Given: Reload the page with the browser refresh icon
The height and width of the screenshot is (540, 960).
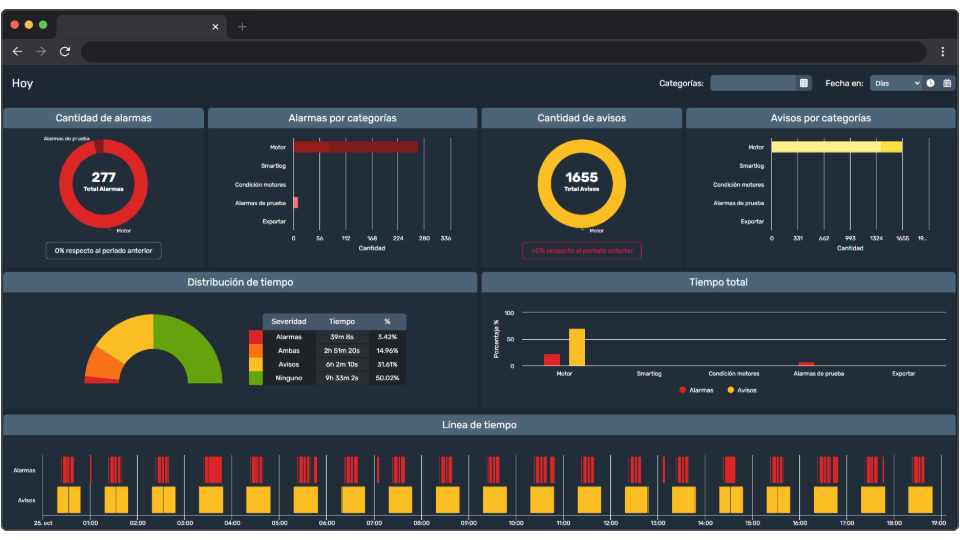Looking at the screenshot, I should coord(65,51).
